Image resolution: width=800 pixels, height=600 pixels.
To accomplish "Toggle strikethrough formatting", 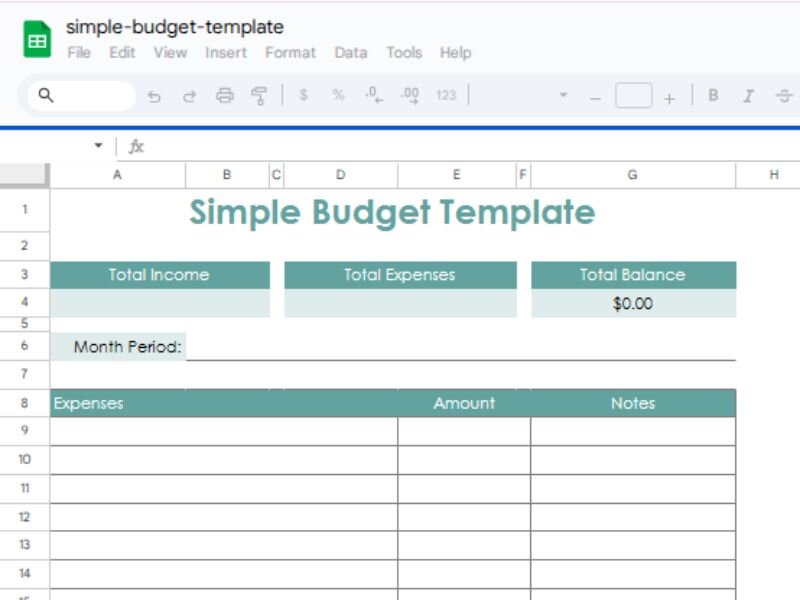I will pyautogui.click(x=784, y=95).
